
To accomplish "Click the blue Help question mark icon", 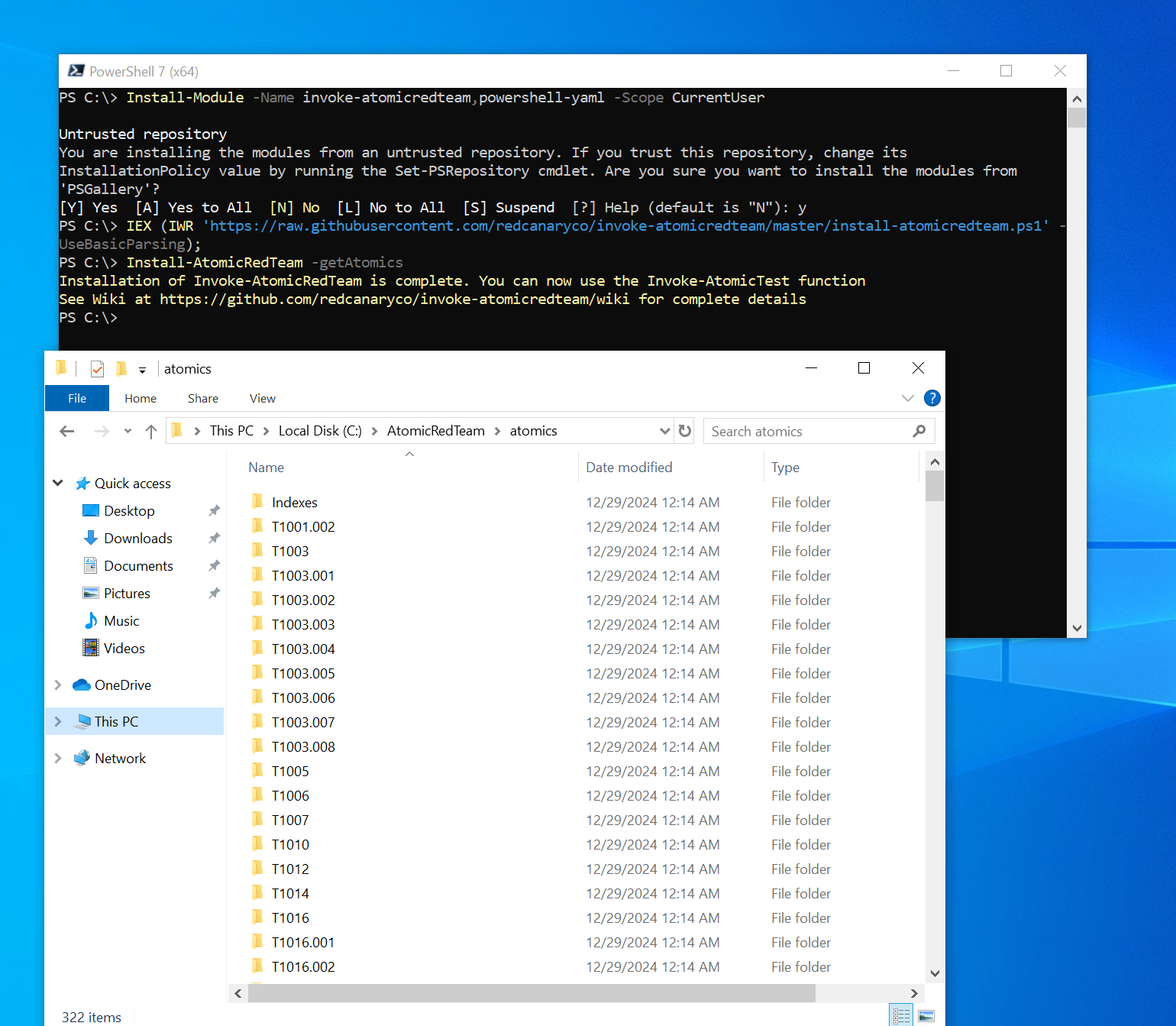I will (x=932, y=398).
